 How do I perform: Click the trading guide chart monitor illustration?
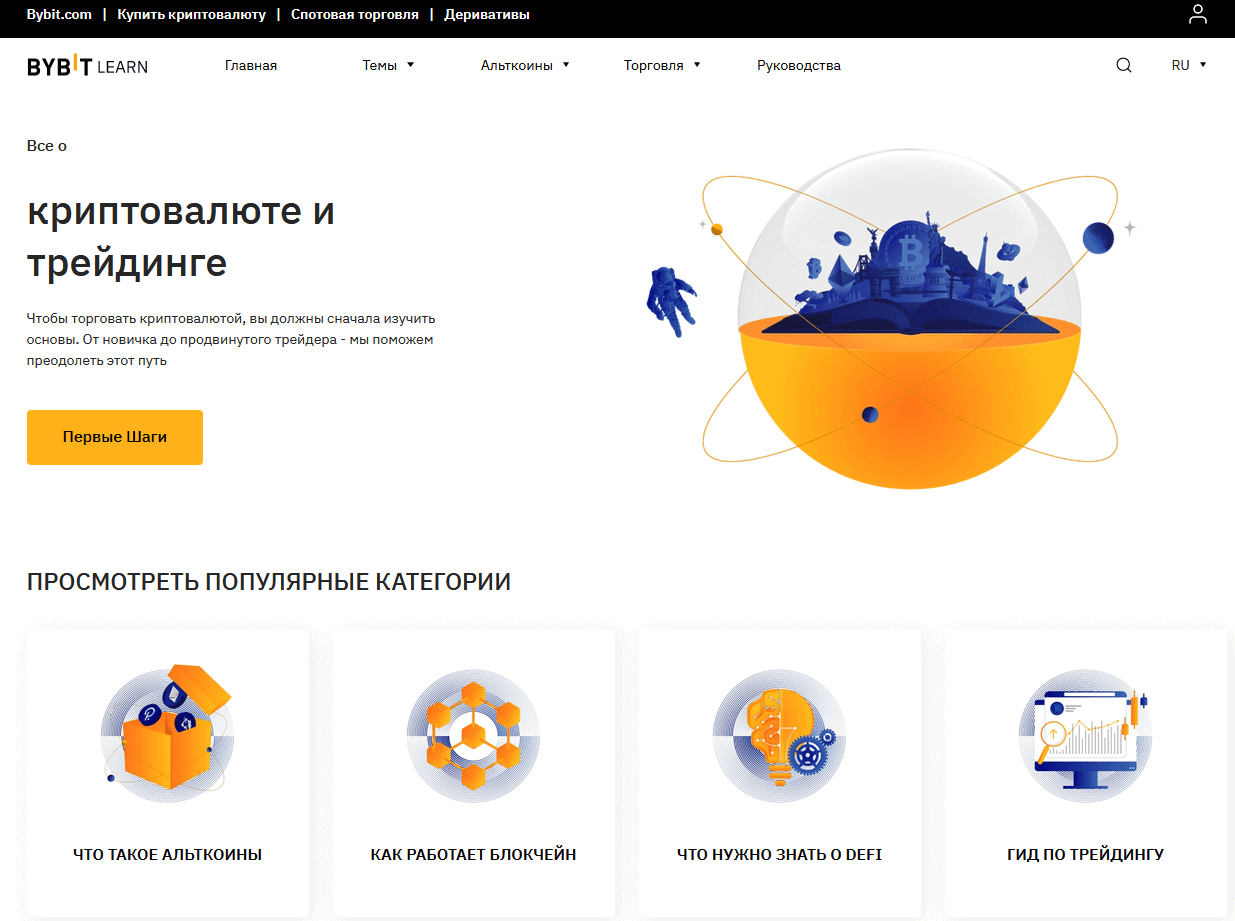(1085, 735)
